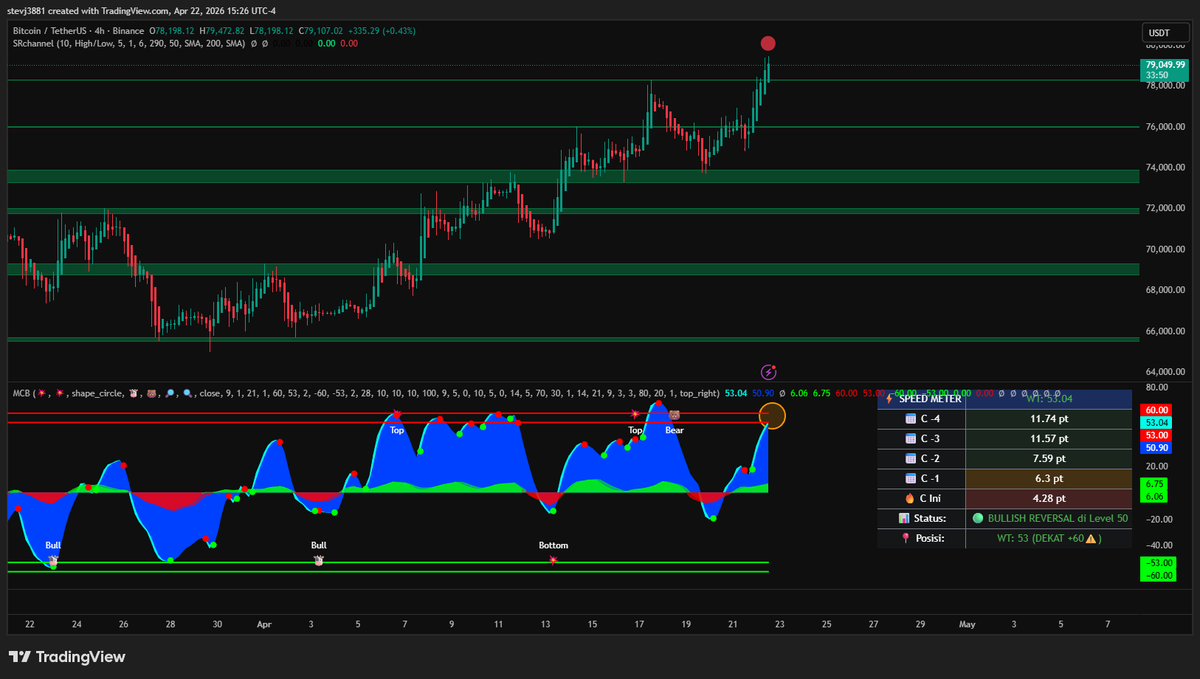Click the pink lightning bolt icon
The width and height of the screenshot is (1200, 679).
768,371
